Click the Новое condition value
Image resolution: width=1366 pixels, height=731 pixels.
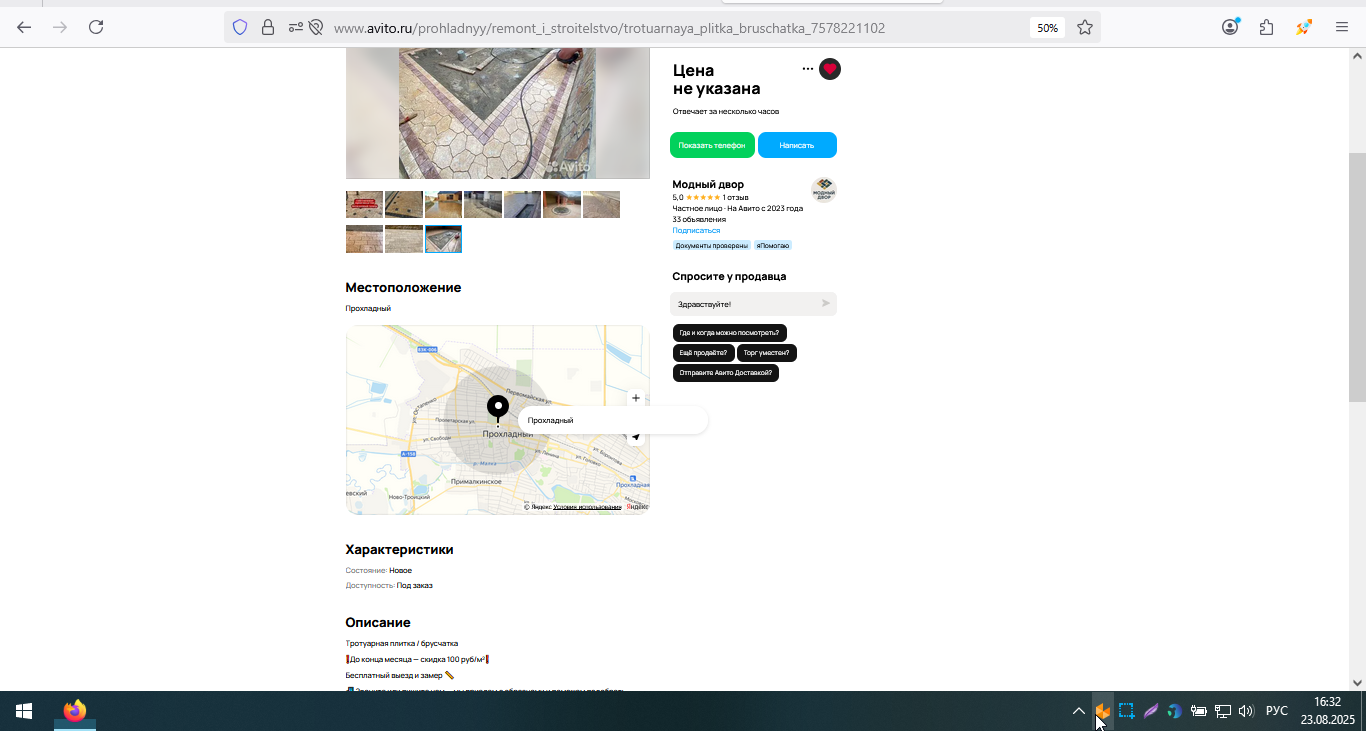[401, 570]
